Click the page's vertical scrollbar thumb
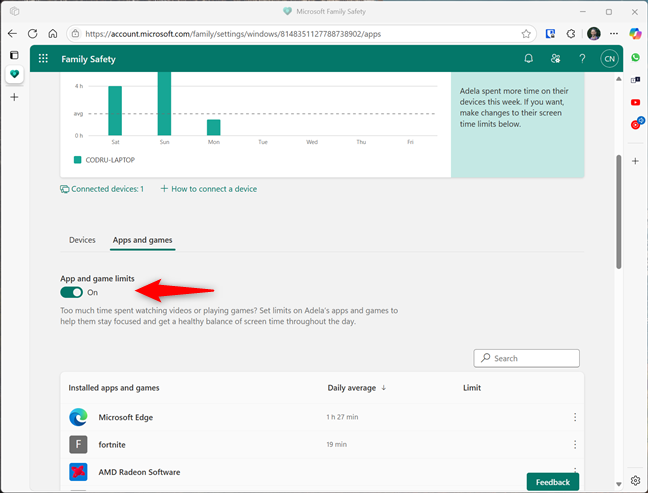Image resolution: width=648 pixels, height=493 pixels. click(619, 212)
